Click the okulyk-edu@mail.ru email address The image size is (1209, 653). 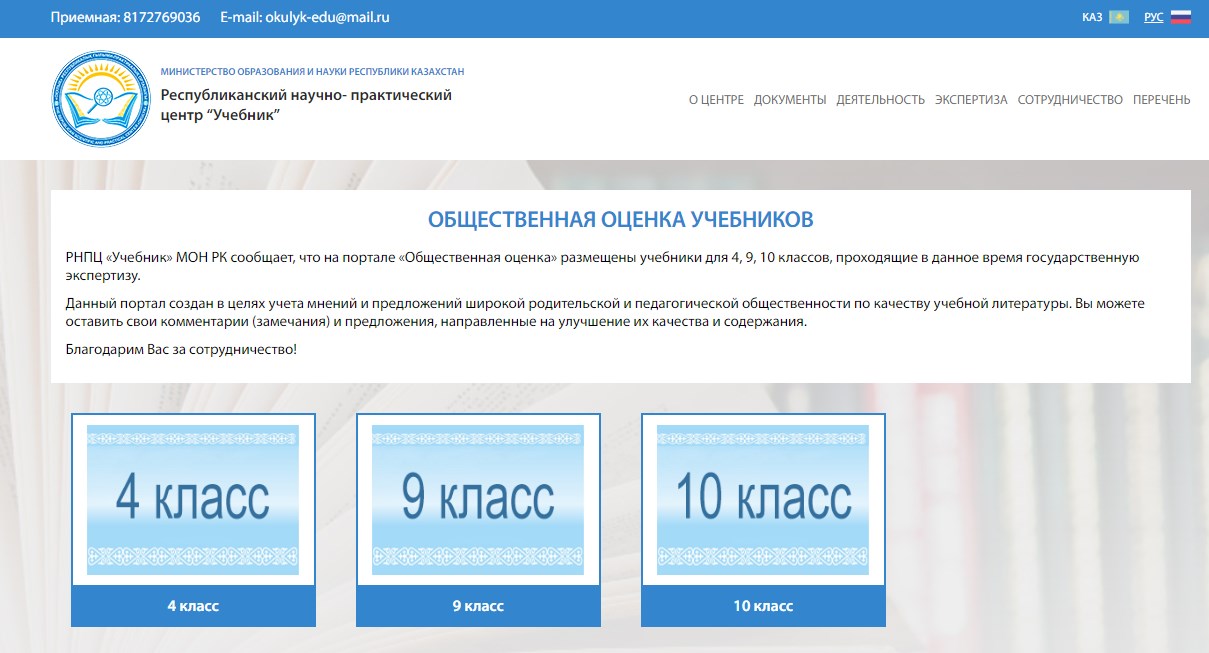[327, 18]
